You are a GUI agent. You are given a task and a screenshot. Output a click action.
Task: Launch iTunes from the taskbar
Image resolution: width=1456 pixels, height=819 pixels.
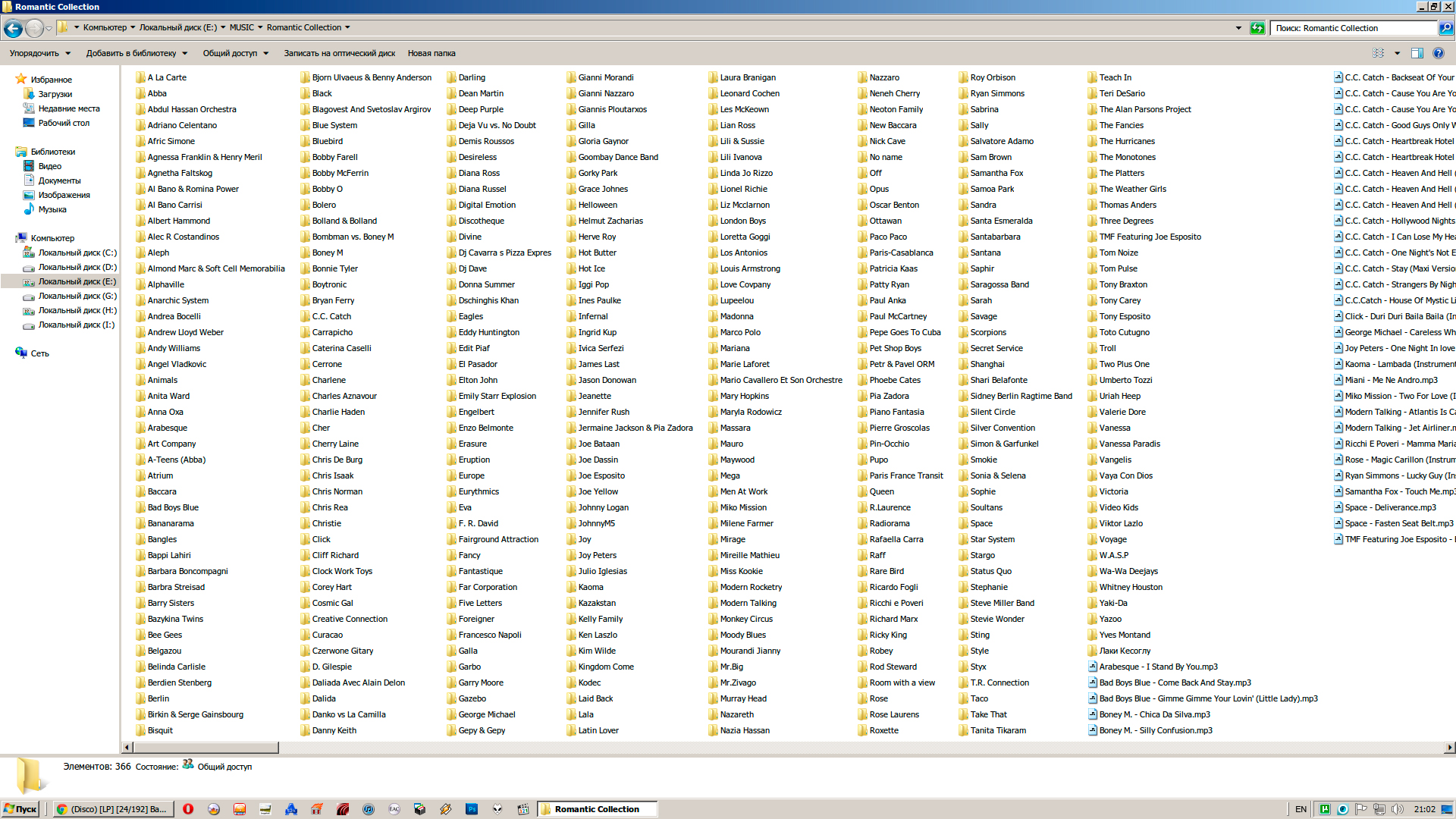click(369, 809)
